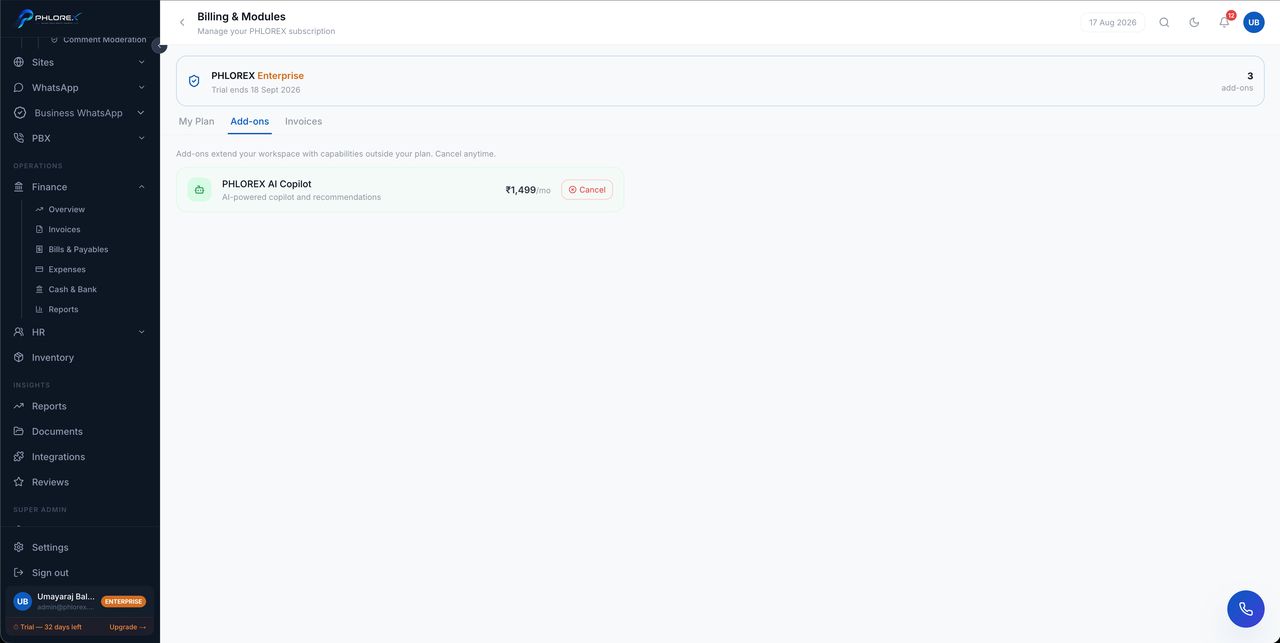Expand the WhatsApp section chevron
Viewport: 1280px width, 643px height.
(x=141, y=88)
